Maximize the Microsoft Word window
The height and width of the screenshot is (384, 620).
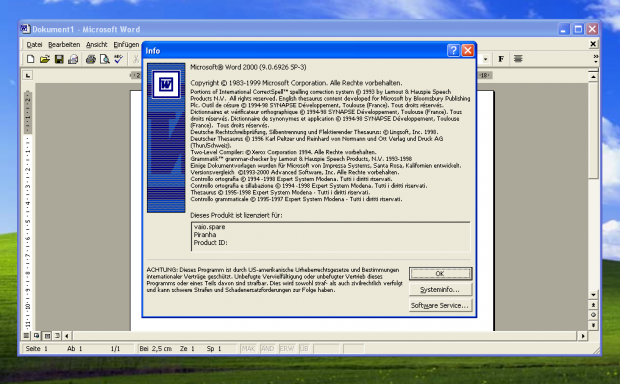click(x=578, y=29)
